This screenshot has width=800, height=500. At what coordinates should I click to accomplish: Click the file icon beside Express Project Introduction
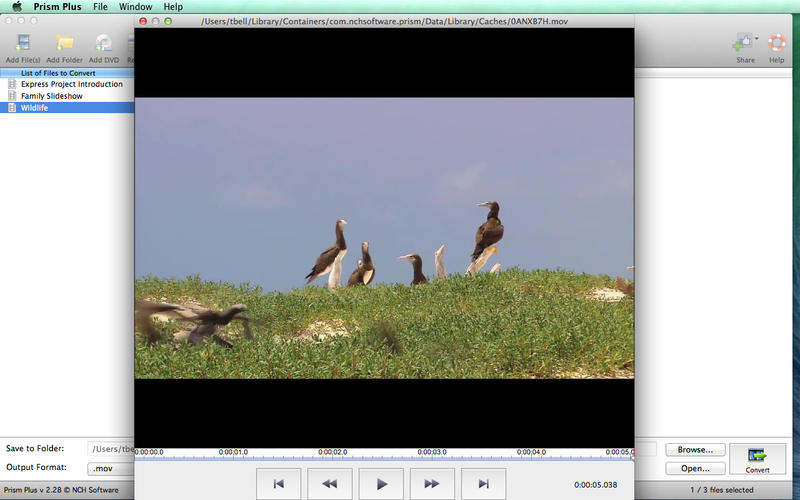(12, 84)
